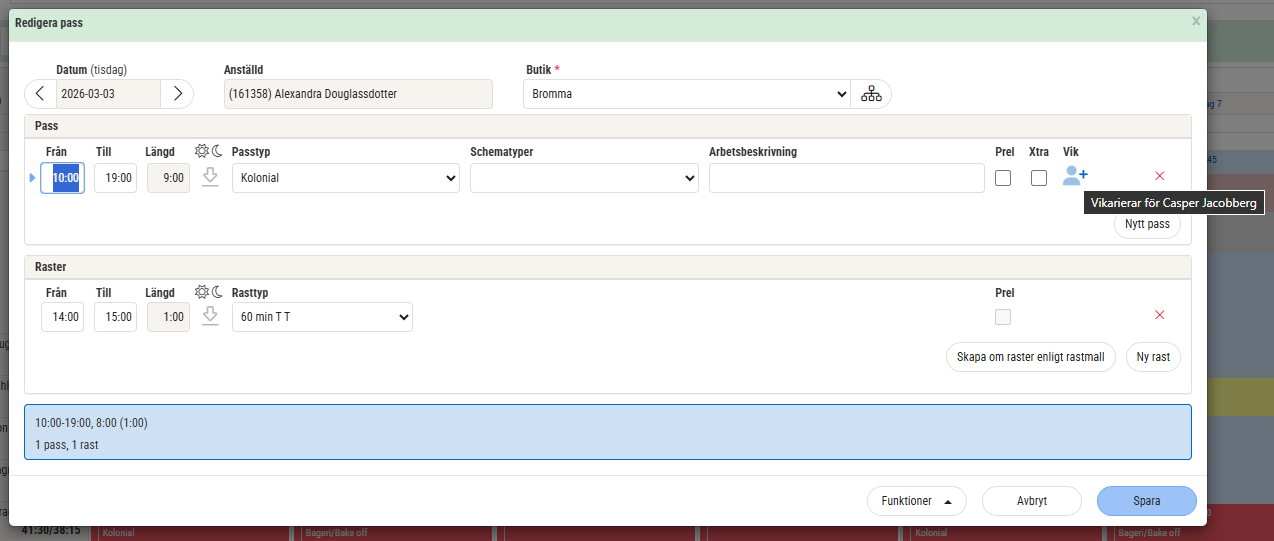Open the Butik dropdown showing Bromma
Image resolution: width=1274 pixels, height=541 pixels.
click(x=686, y=94)
